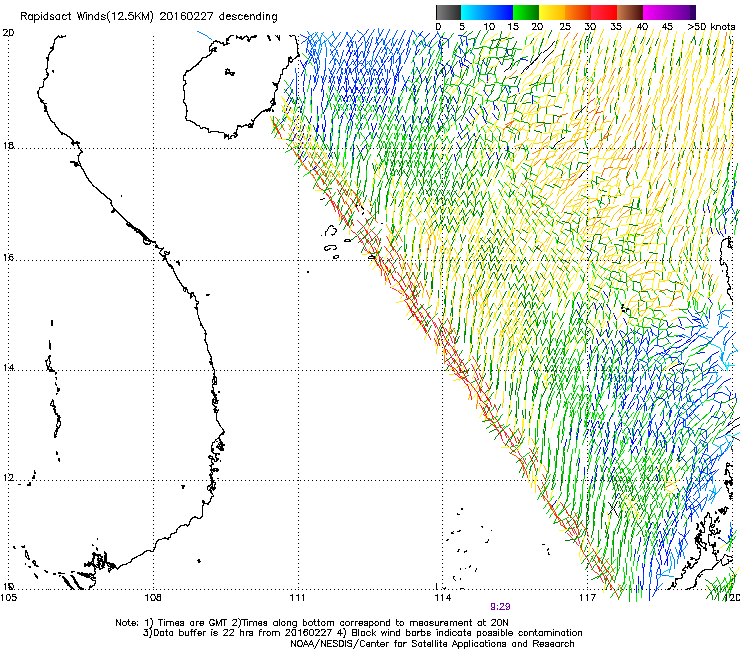
Task: Click the small lake outline inside Hainan island
Action: point(230,72)
